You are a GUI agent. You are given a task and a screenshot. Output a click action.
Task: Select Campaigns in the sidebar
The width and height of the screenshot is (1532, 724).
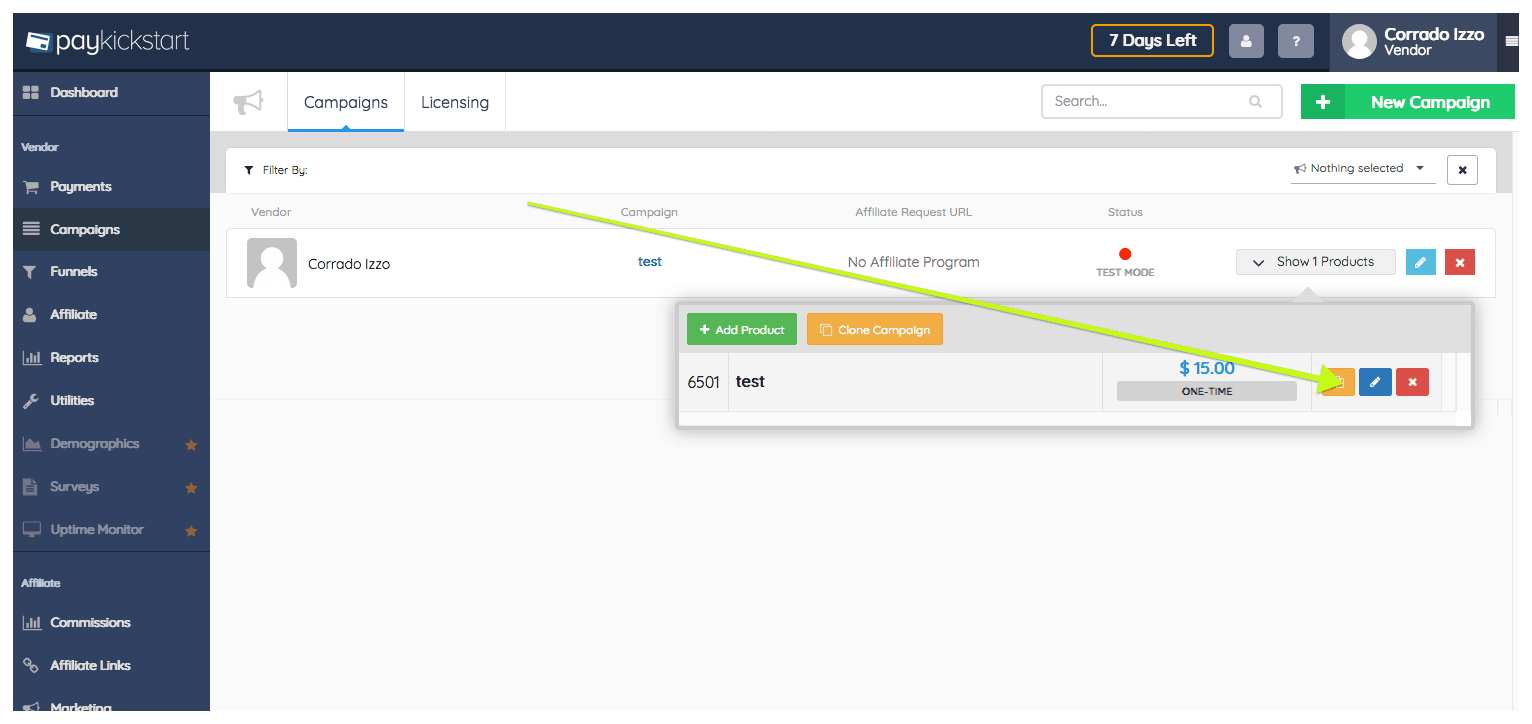click(x=111, y=229)
